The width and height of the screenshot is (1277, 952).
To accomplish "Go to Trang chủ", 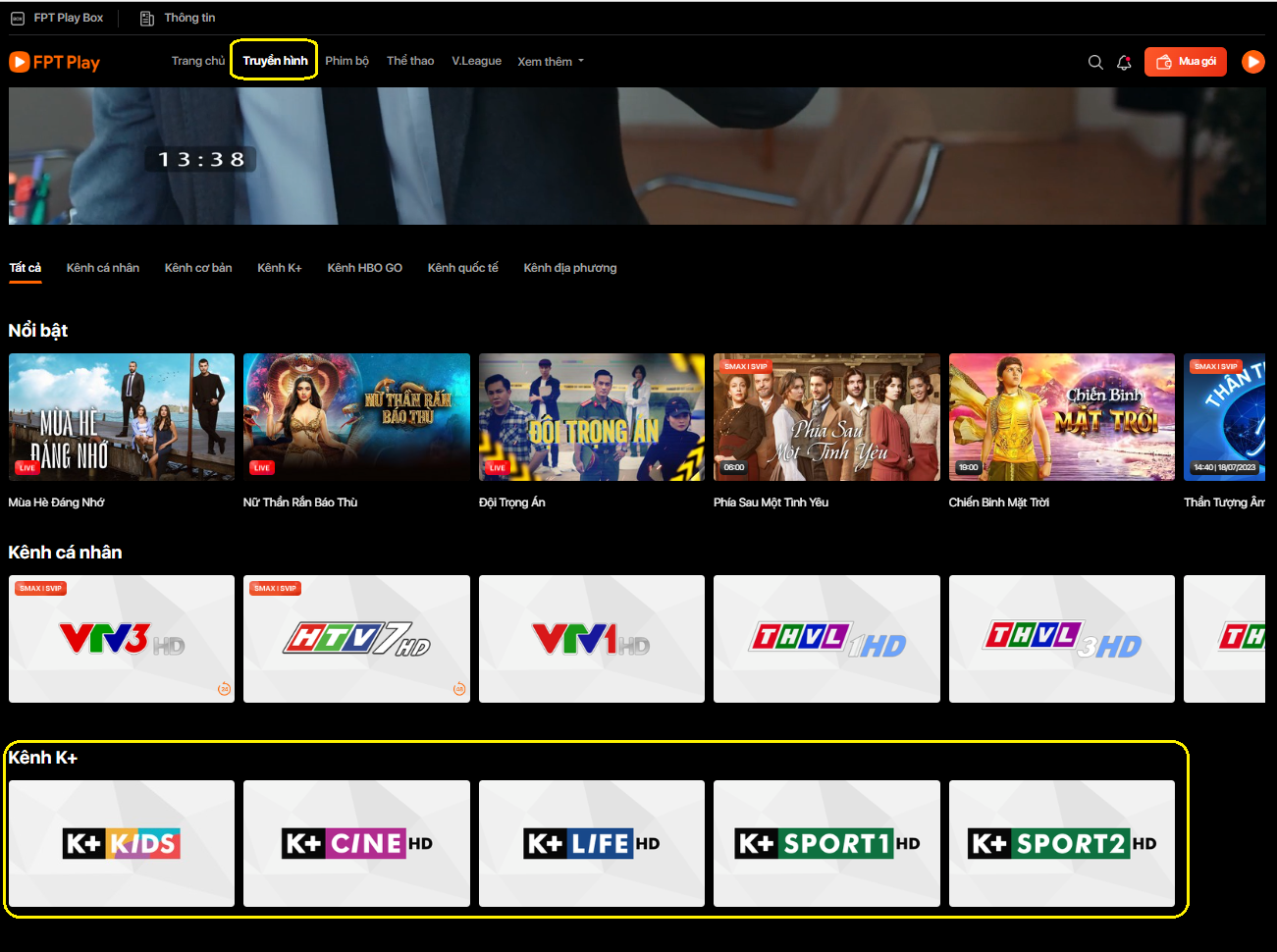I will (x=198, y=61).
